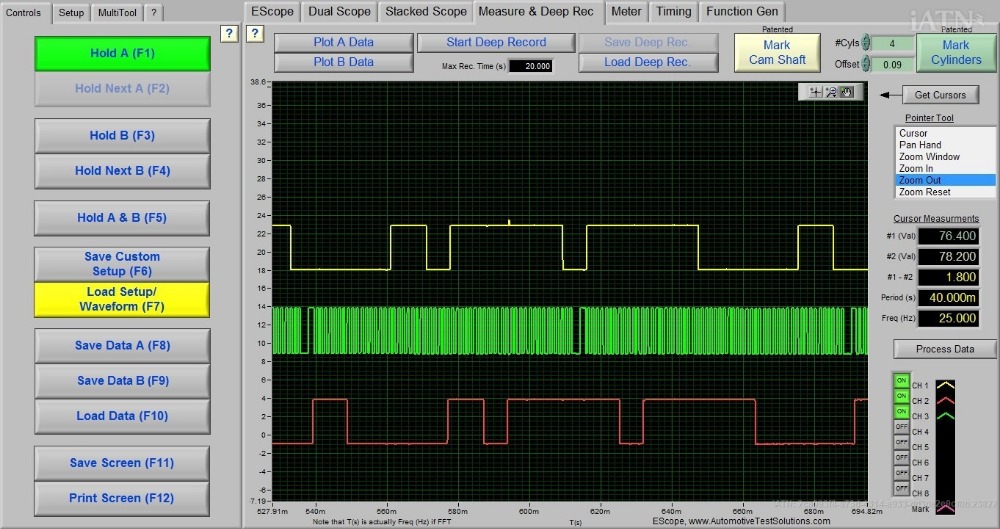Viewport: 1000px width, 529px height.
Task: Choose Cursor in Pointer Tool list
Action: tap(945, 133)
